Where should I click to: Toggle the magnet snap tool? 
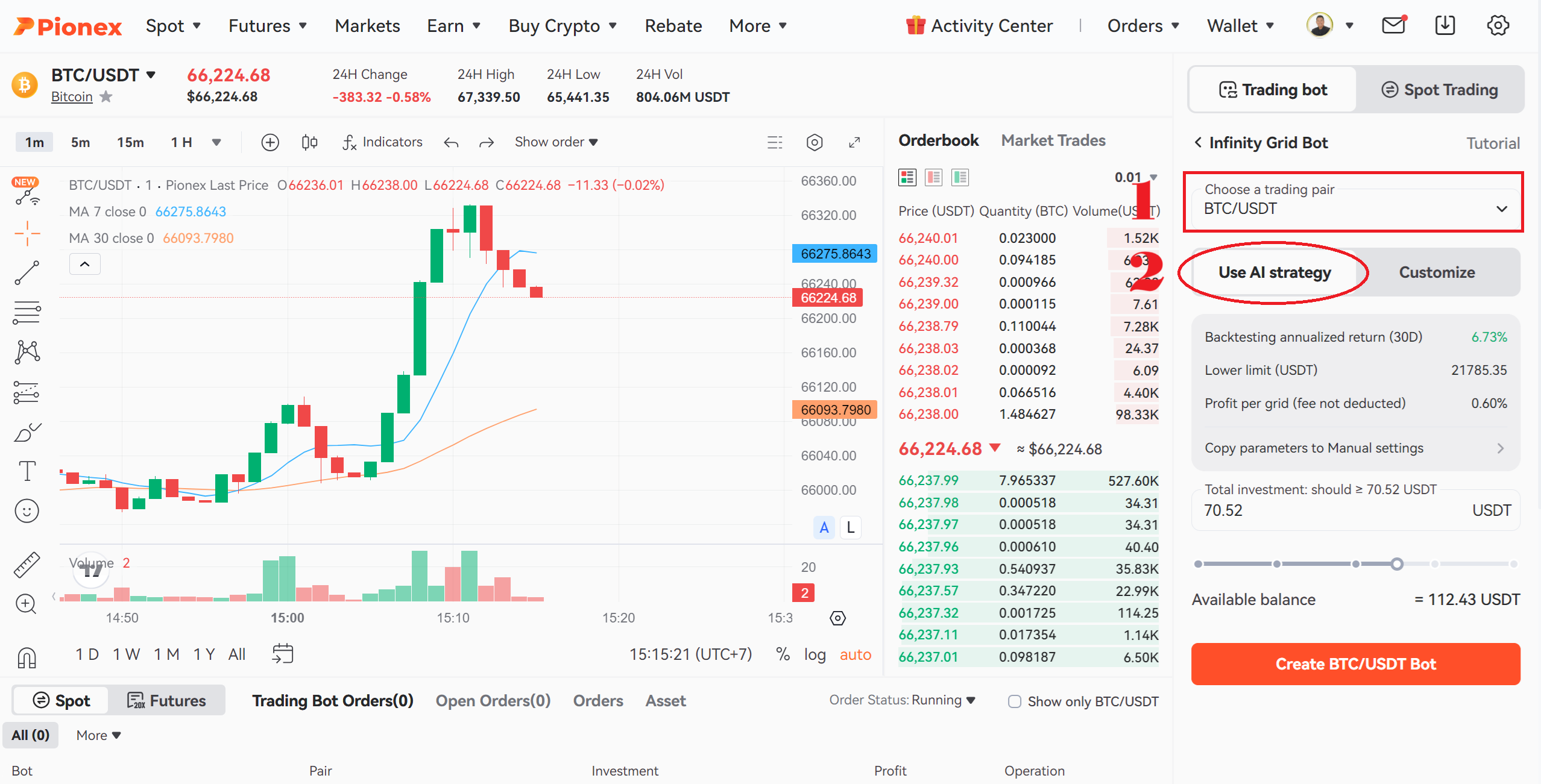pyautogui.click(x=27, y=657)
